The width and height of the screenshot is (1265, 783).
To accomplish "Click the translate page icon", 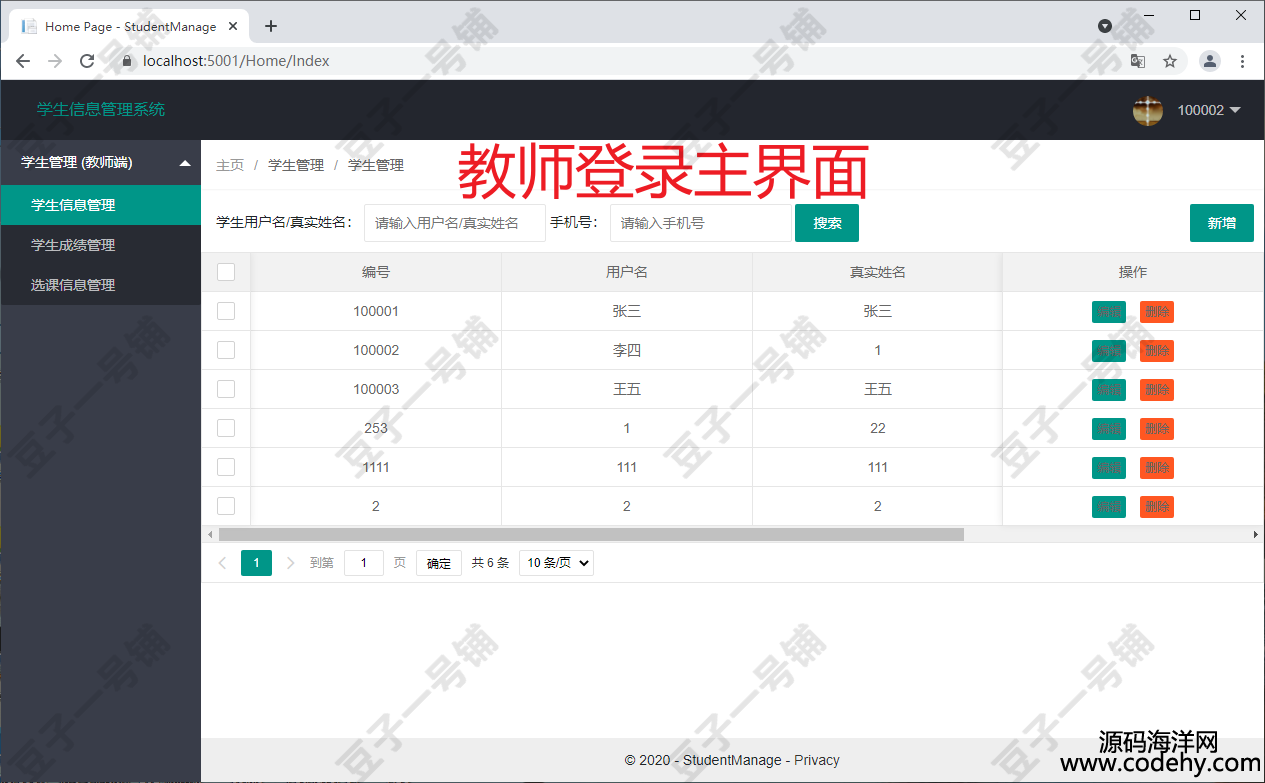I will [1138, 61].
